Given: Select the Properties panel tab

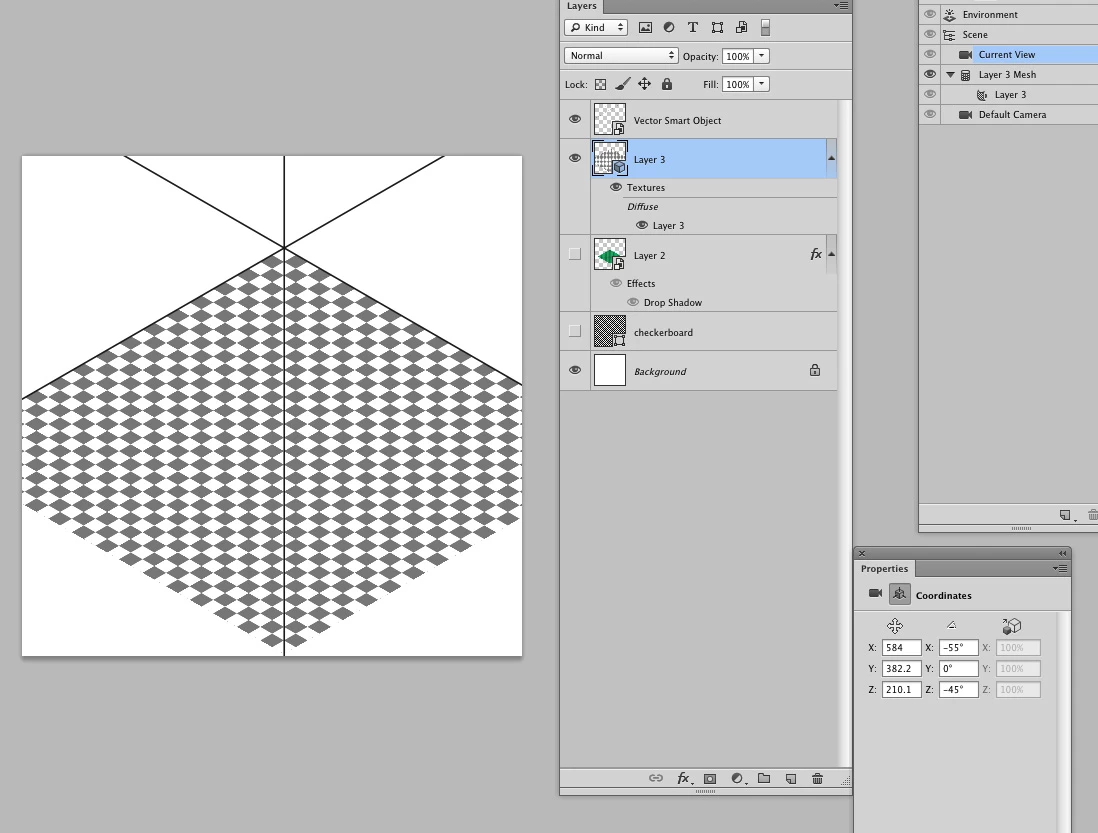Looking at the screenshot, I should coord(884,568).
